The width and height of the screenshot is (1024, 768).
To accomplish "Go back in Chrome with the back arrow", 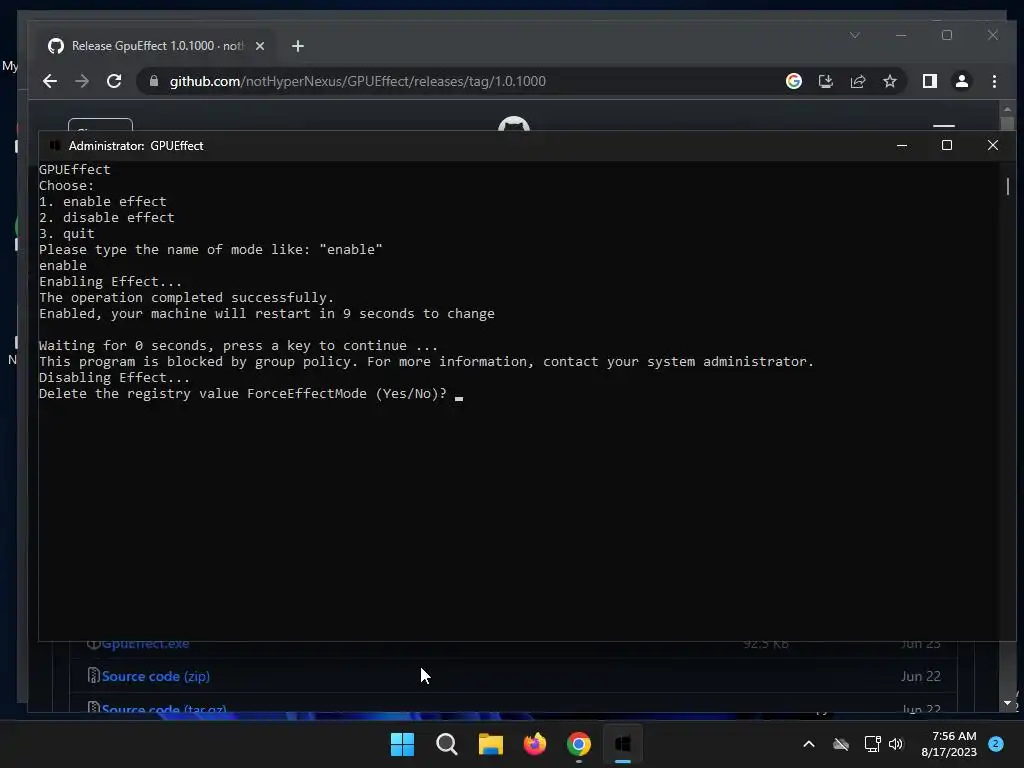I will [x=50, y=81].
